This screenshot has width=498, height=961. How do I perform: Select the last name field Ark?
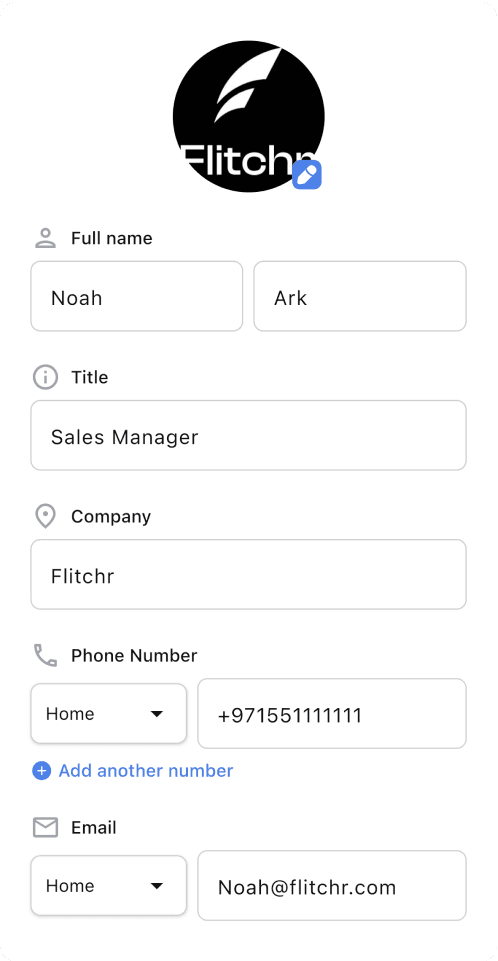(x=360, y=296)
